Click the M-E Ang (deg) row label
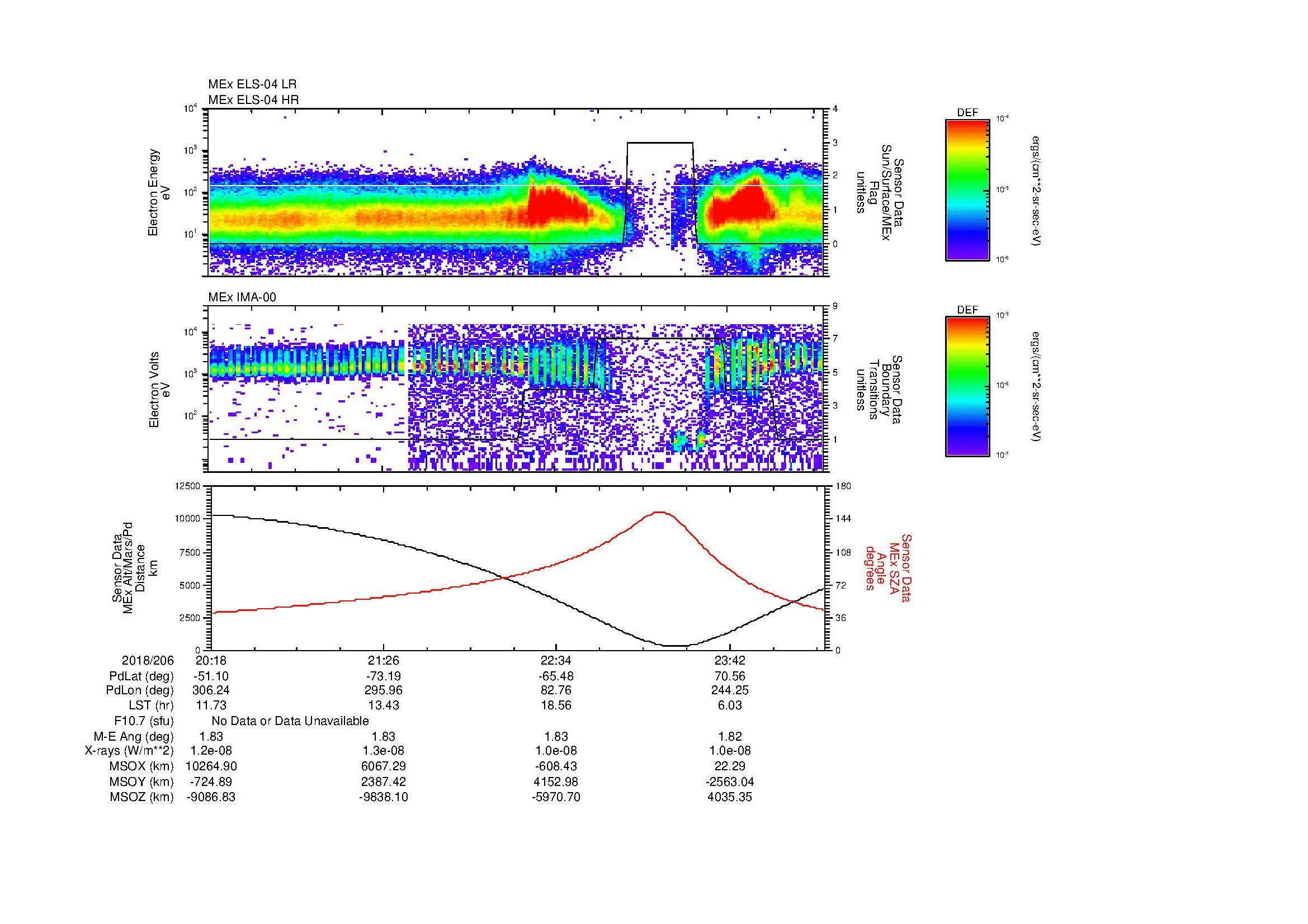Screen dimensions: 1308x924 (x=133, y=736)
